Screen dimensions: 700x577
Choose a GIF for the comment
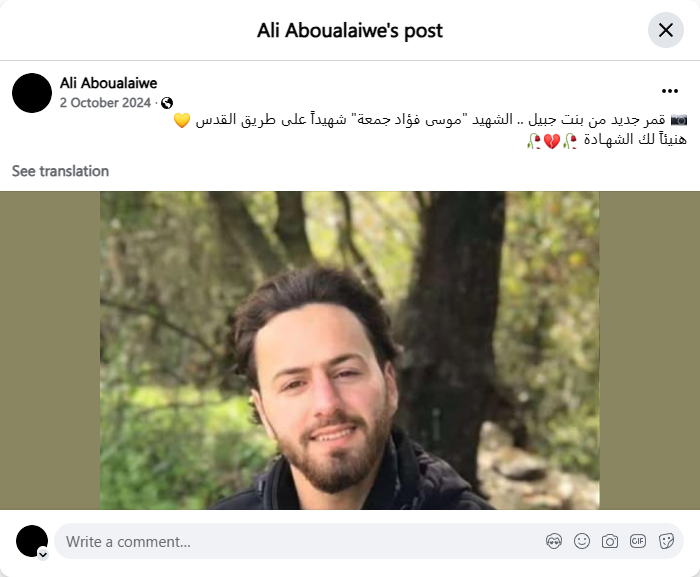638,541
